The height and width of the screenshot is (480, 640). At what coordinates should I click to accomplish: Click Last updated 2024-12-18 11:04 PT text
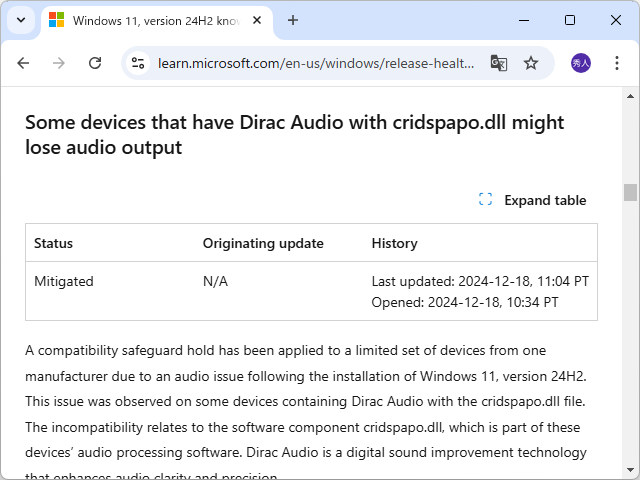[x=480, y=281]
